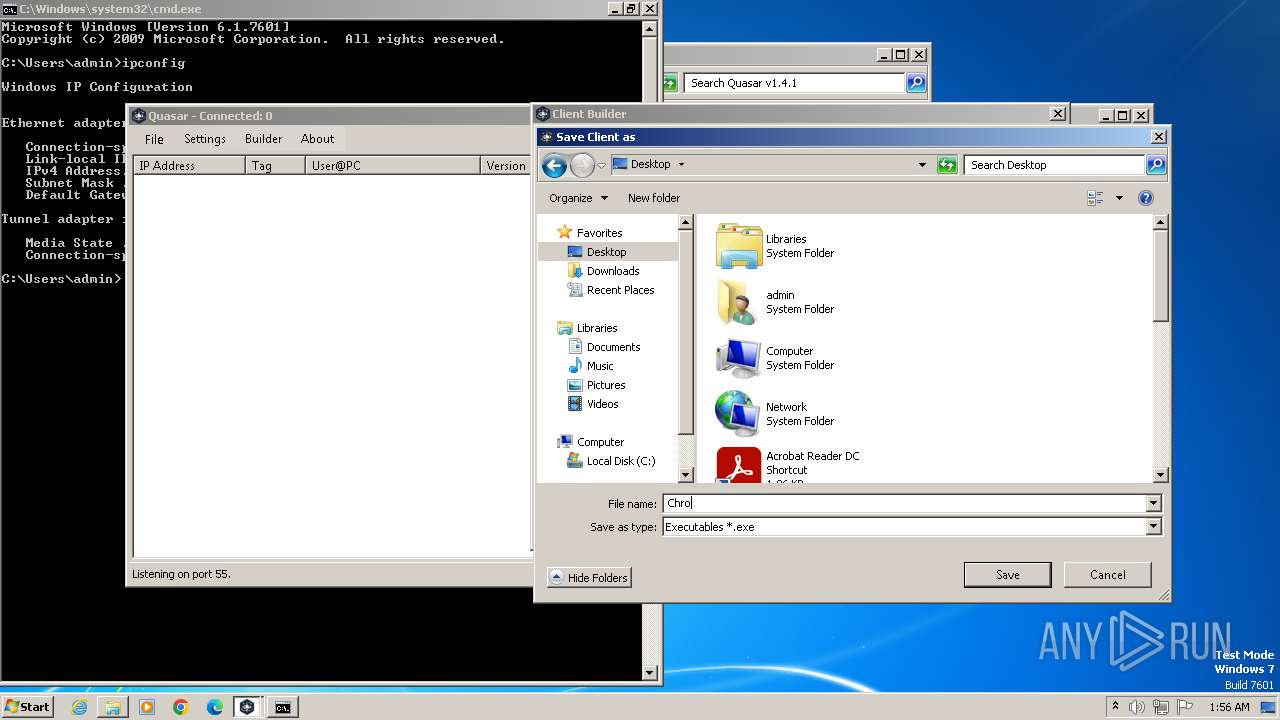Sort by Version column header
This screenshot has width=1280, height=720.
506,166
